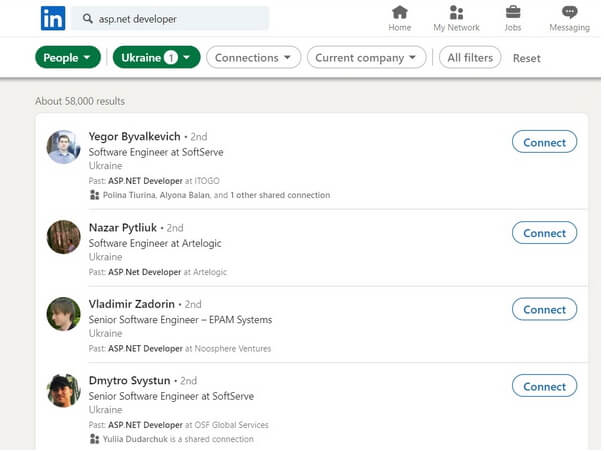Connect with Nazar Pytliuk
Image resolution: width=604 pixels, height=451 pixels.
click(544, 233)
